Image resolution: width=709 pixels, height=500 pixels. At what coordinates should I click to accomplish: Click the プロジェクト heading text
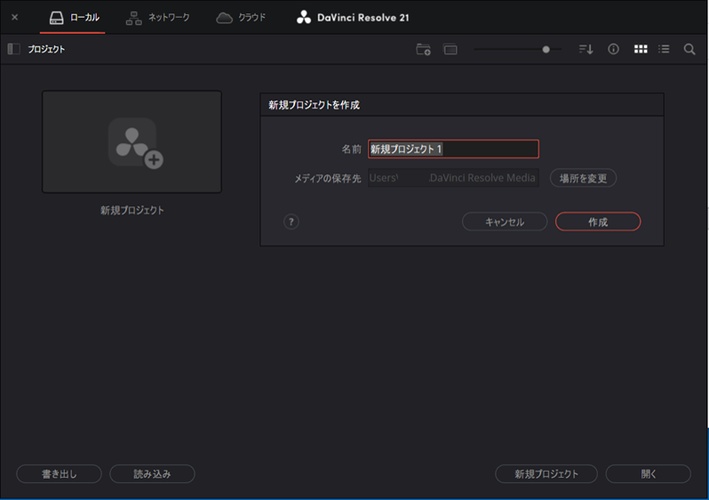(47, 49)
